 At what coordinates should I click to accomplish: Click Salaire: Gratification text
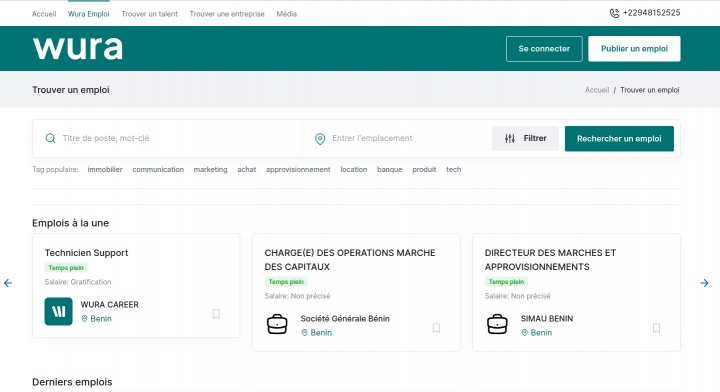[x=78, y=282]
